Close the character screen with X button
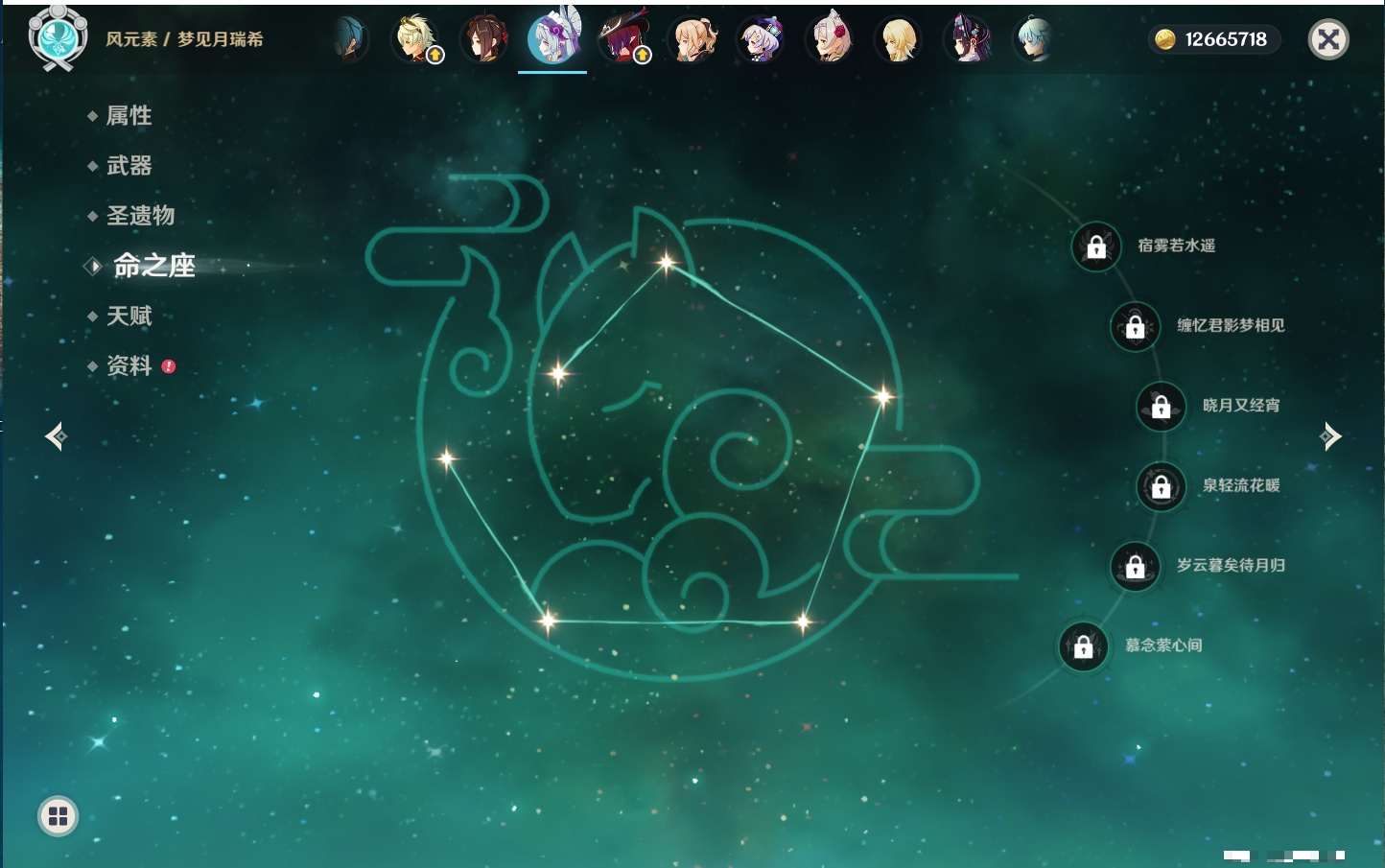The width and height of the screenshot is (1385, 868). pos(1328,39)
